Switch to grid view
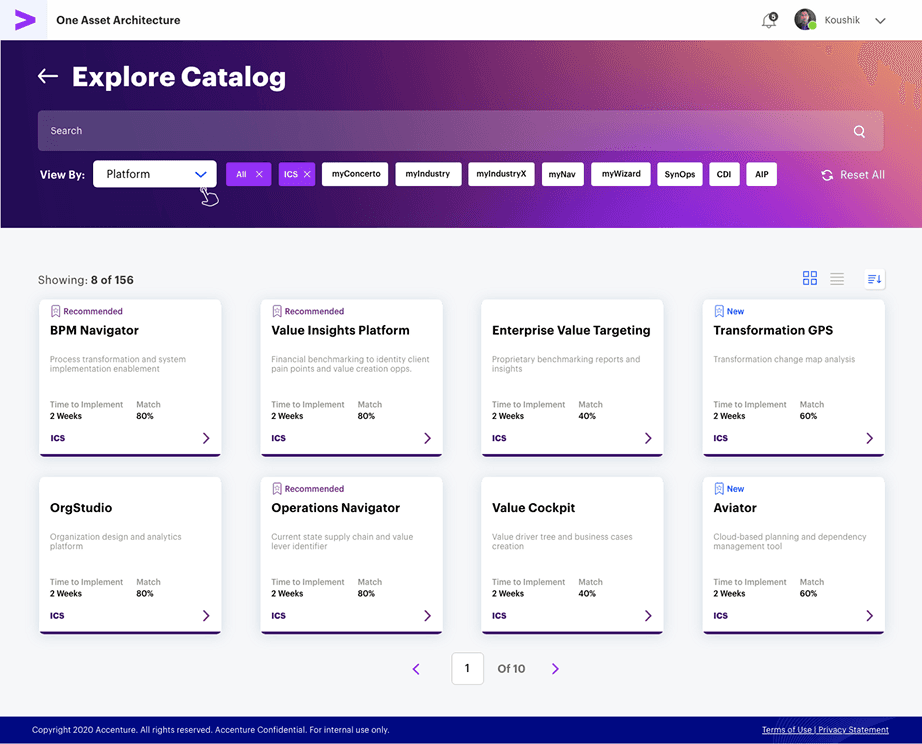Image resolution: width=922 pixels, height=744 pixels. [x=810, y=278]
